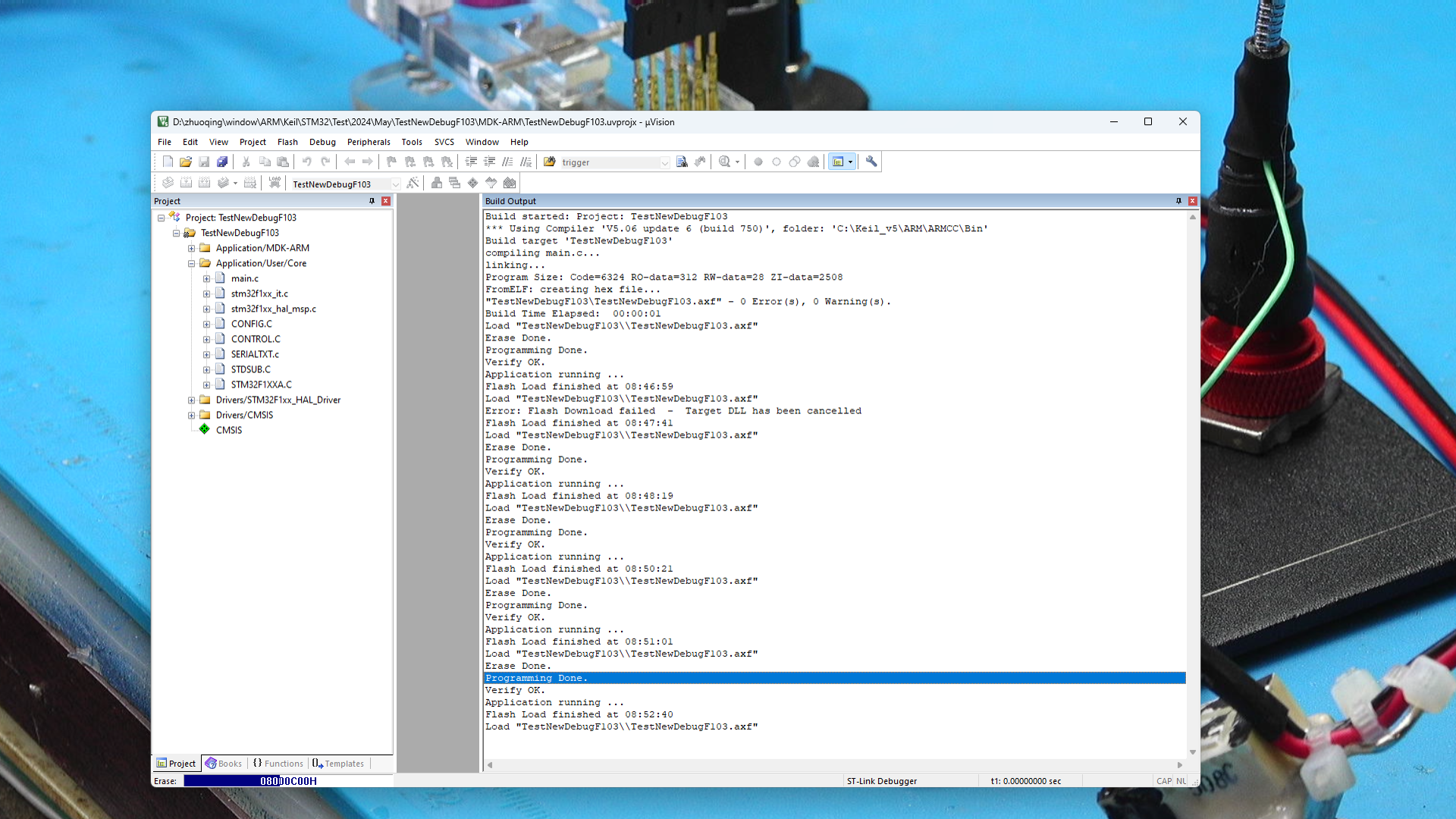
Task: Open the Debug menu
Action: click(x=322, y=142)
